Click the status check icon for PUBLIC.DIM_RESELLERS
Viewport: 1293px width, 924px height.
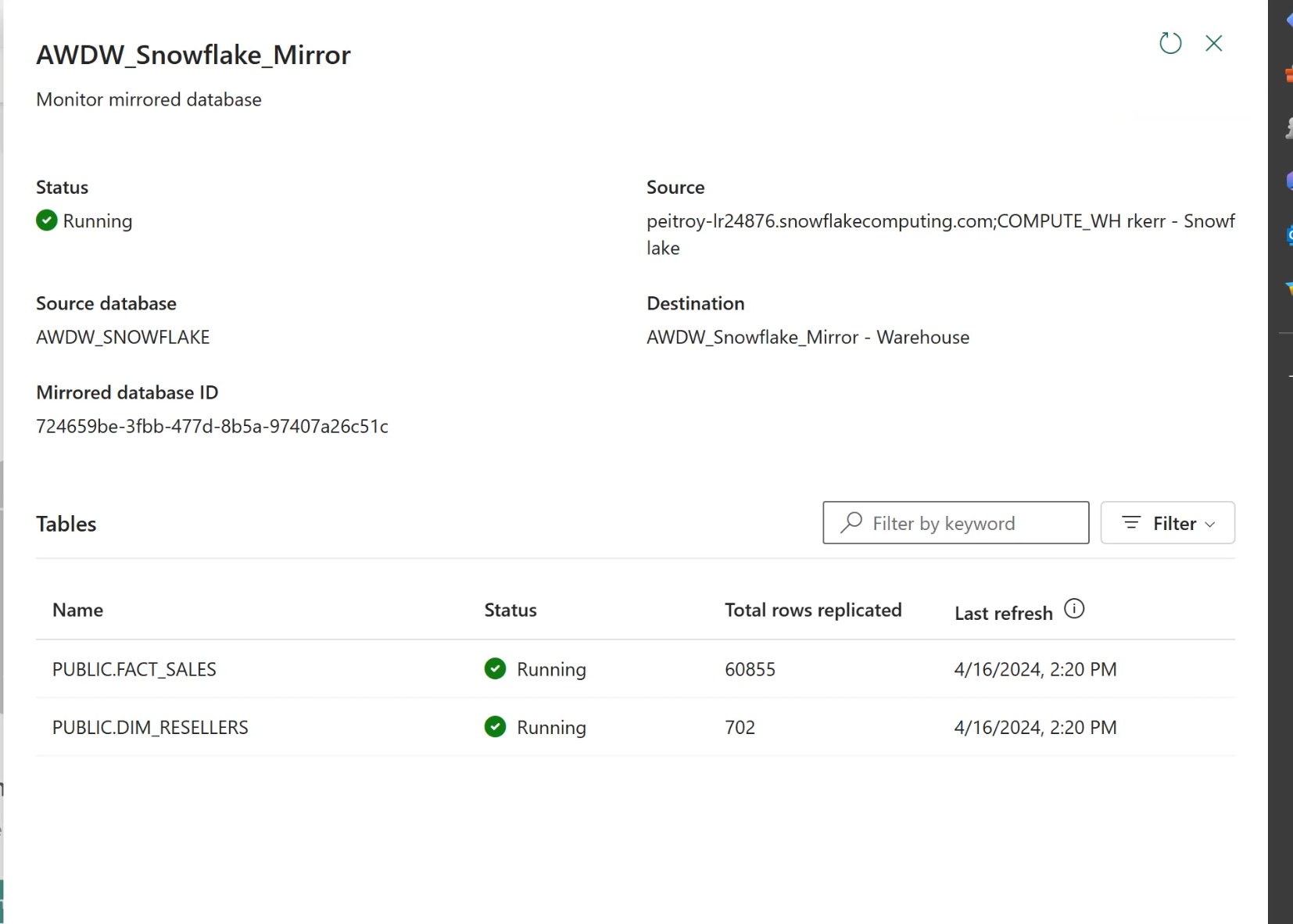click(495, 727)
